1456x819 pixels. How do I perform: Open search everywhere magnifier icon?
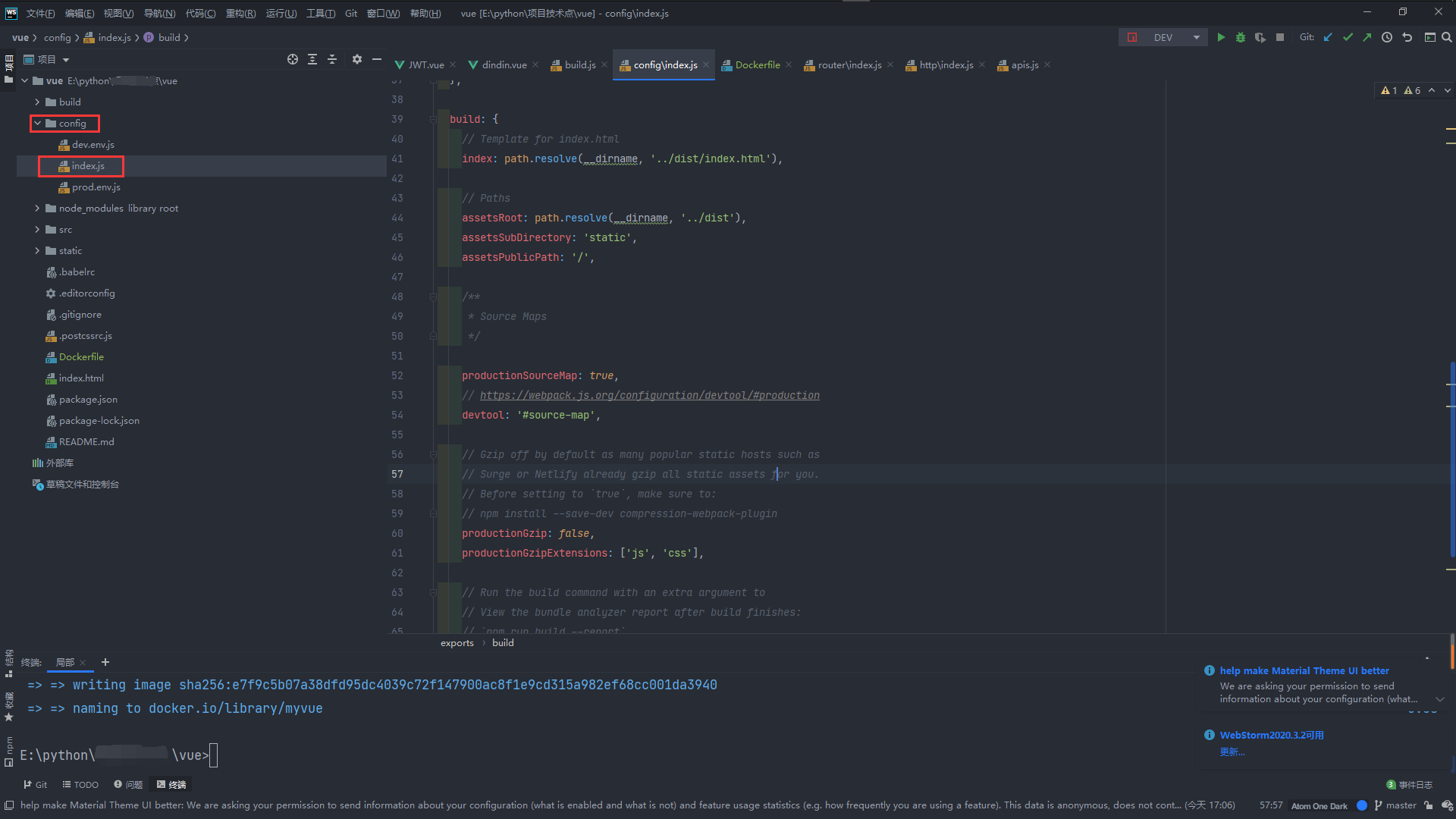pos(1447,37)
